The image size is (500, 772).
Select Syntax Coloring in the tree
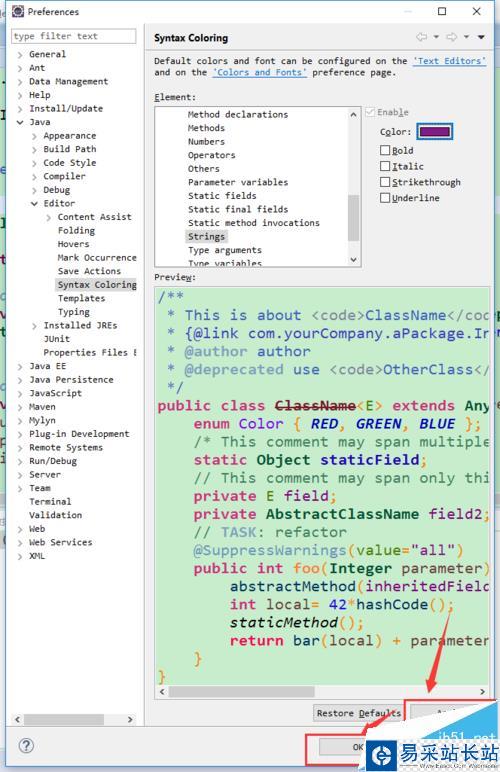coord(96,285)
